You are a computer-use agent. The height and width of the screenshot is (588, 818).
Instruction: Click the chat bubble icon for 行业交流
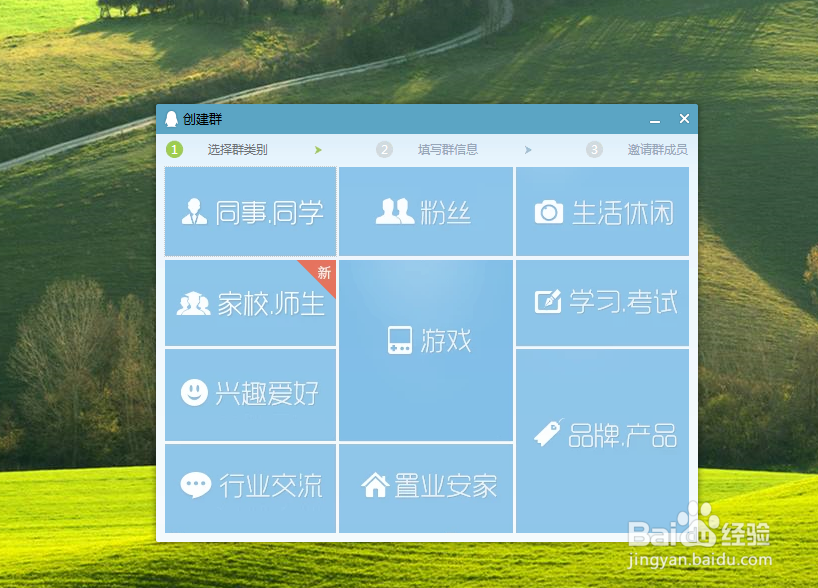click(x=196, y=485)
